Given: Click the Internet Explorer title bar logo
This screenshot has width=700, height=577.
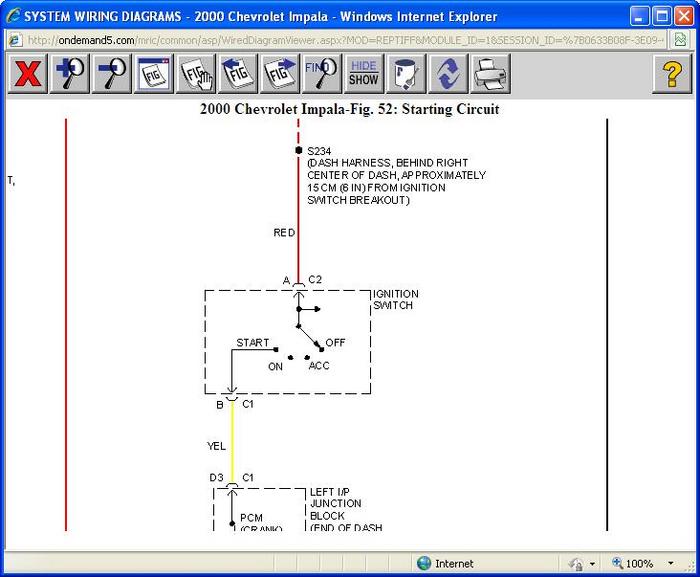Looking at the screenshot, I should tap(13, 16).
